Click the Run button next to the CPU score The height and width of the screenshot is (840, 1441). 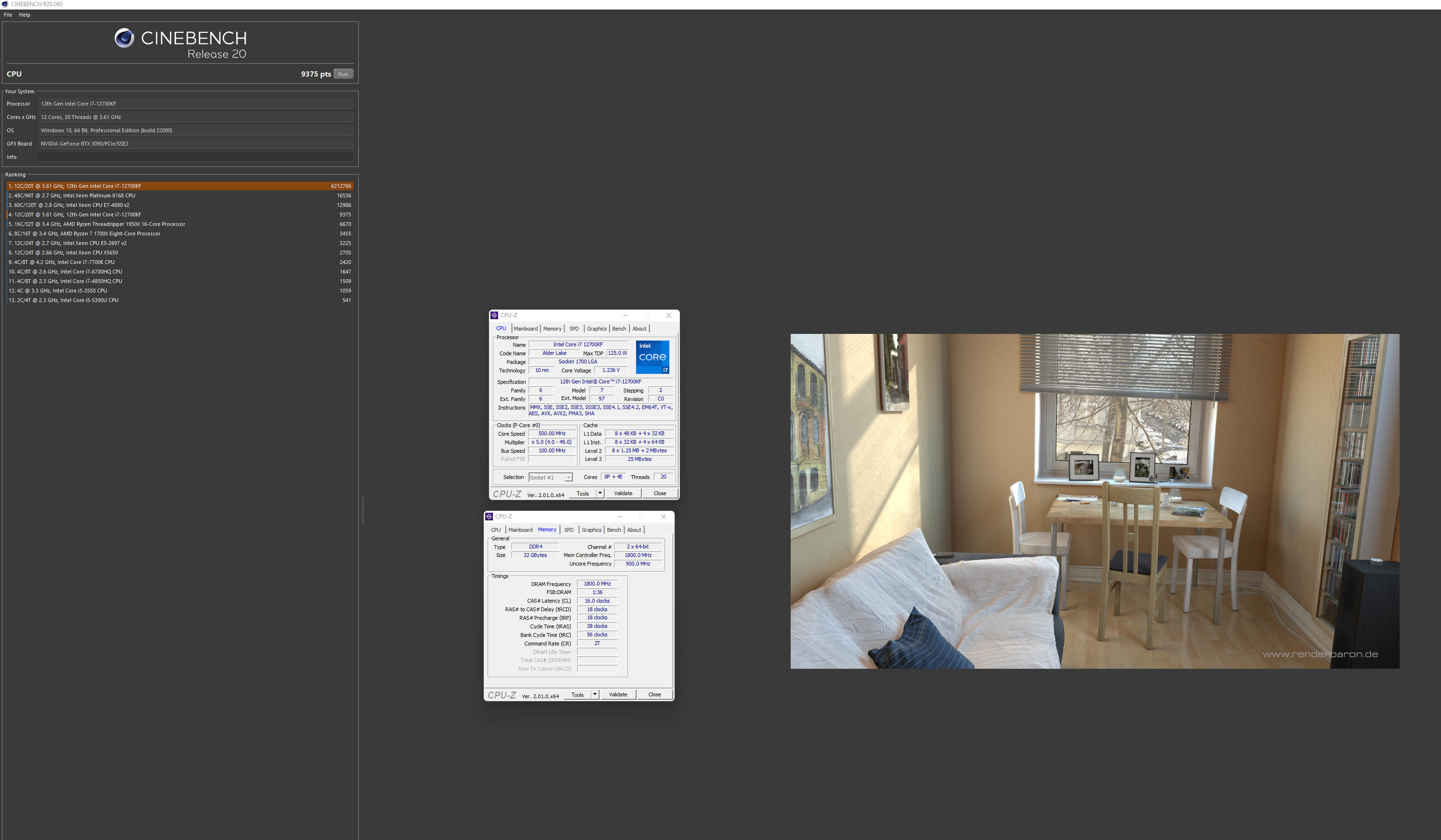pyautogui.click(x=343, y=74)
